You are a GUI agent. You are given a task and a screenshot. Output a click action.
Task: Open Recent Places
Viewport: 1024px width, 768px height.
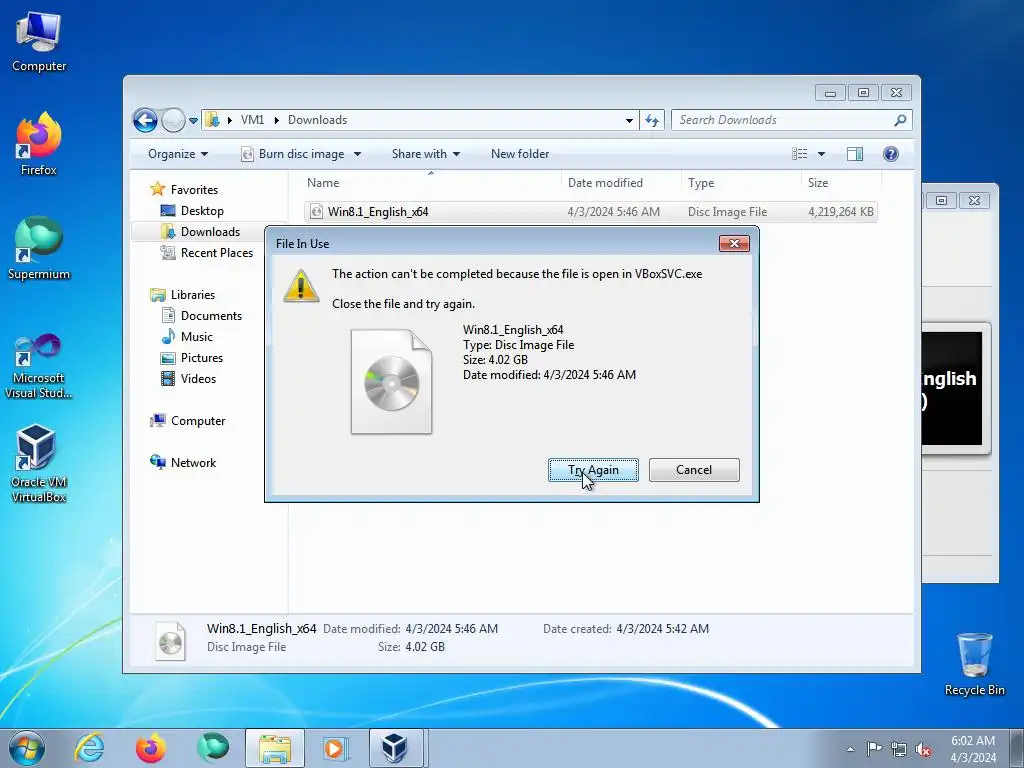pos(216,253)
